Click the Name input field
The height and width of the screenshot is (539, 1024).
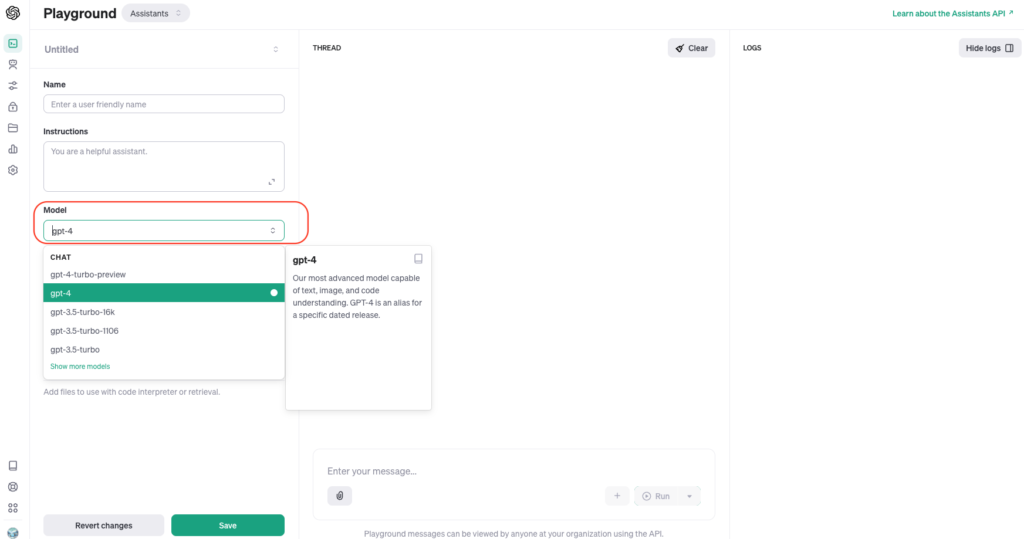(164, 104)
